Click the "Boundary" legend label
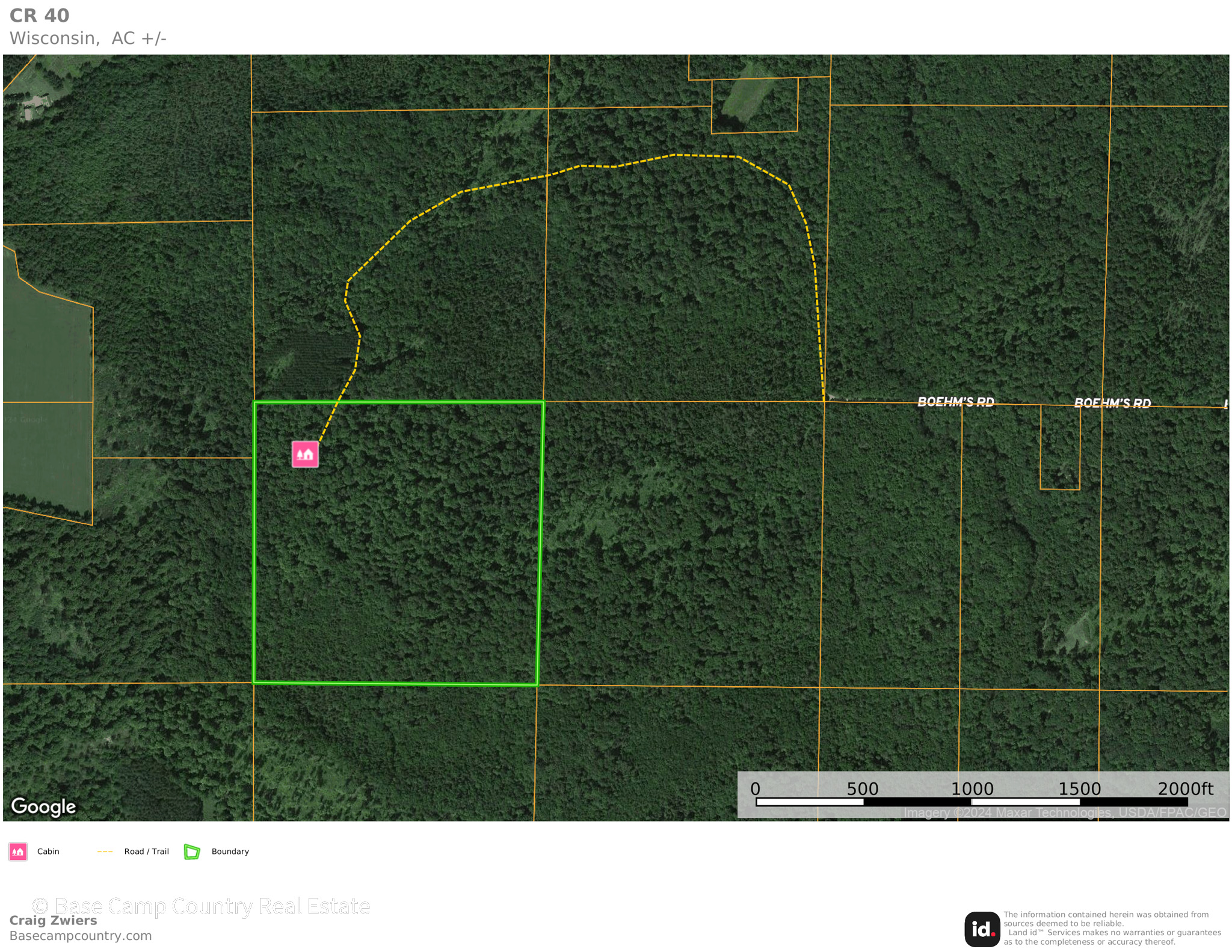 (230, 852)
